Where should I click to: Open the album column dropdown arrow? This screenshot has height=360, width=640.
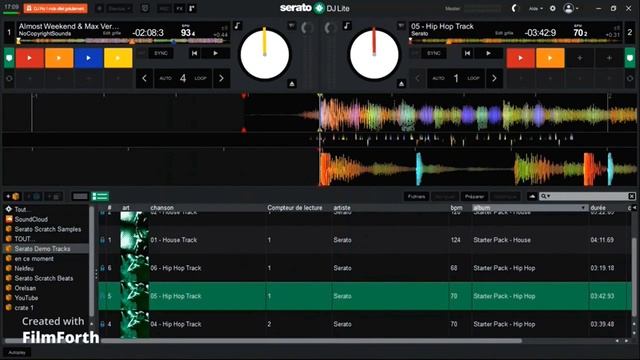[x=583, y=208]
